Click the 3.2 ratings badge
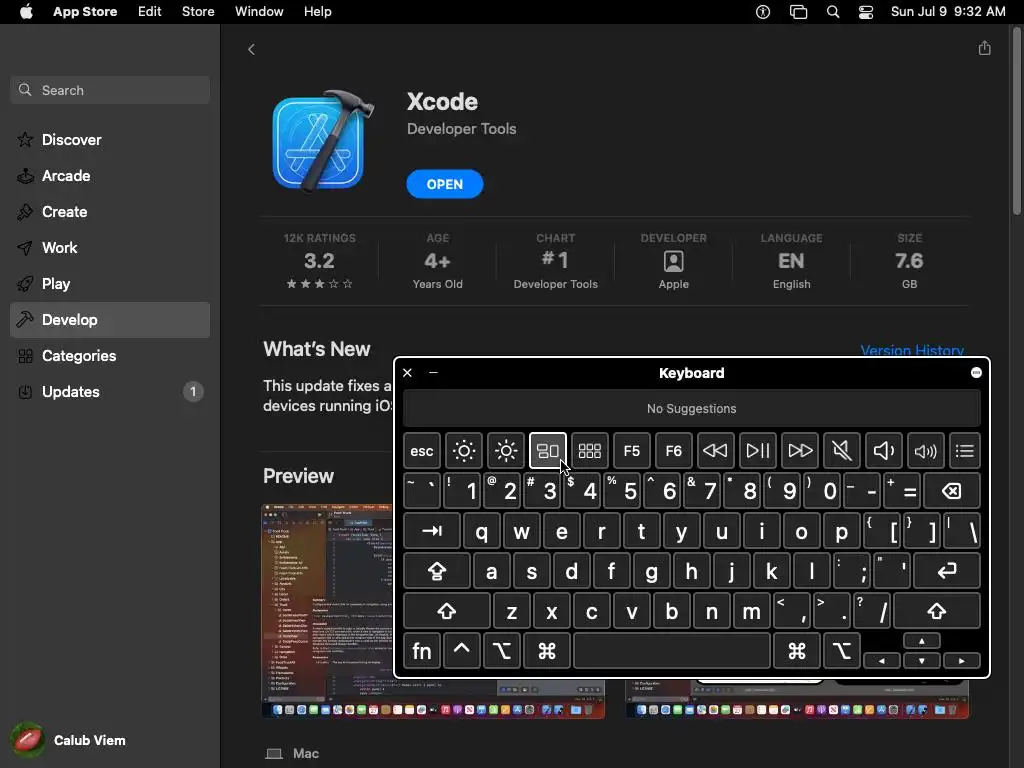The width and height of the screenshot is (1024, 768). pyautogui.click(x=319, y=261)
